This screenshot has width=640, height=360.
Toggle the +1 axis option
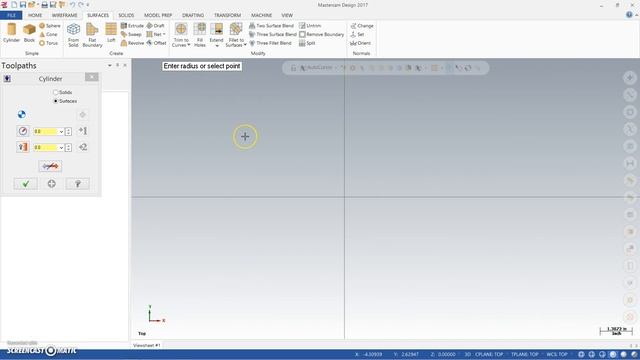click(83, 131)
